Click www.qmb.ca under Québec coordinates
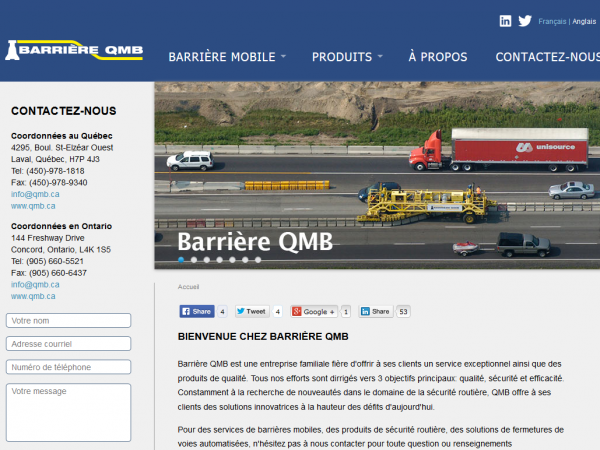Screen dimensions: 600x450 (33, 206)
